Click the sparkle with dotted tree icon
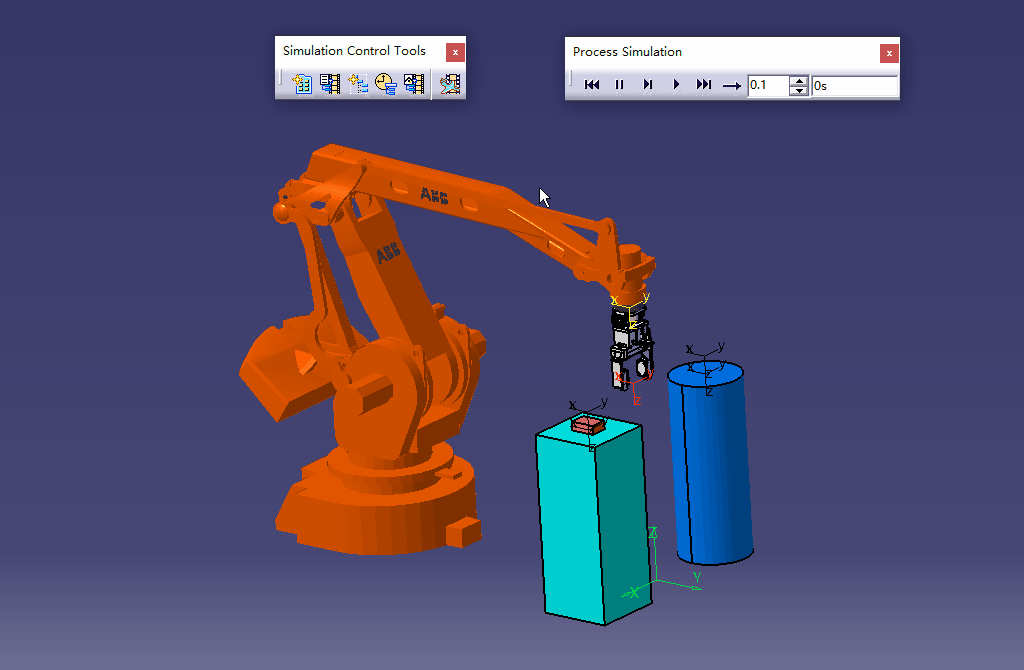 point(359,84)
